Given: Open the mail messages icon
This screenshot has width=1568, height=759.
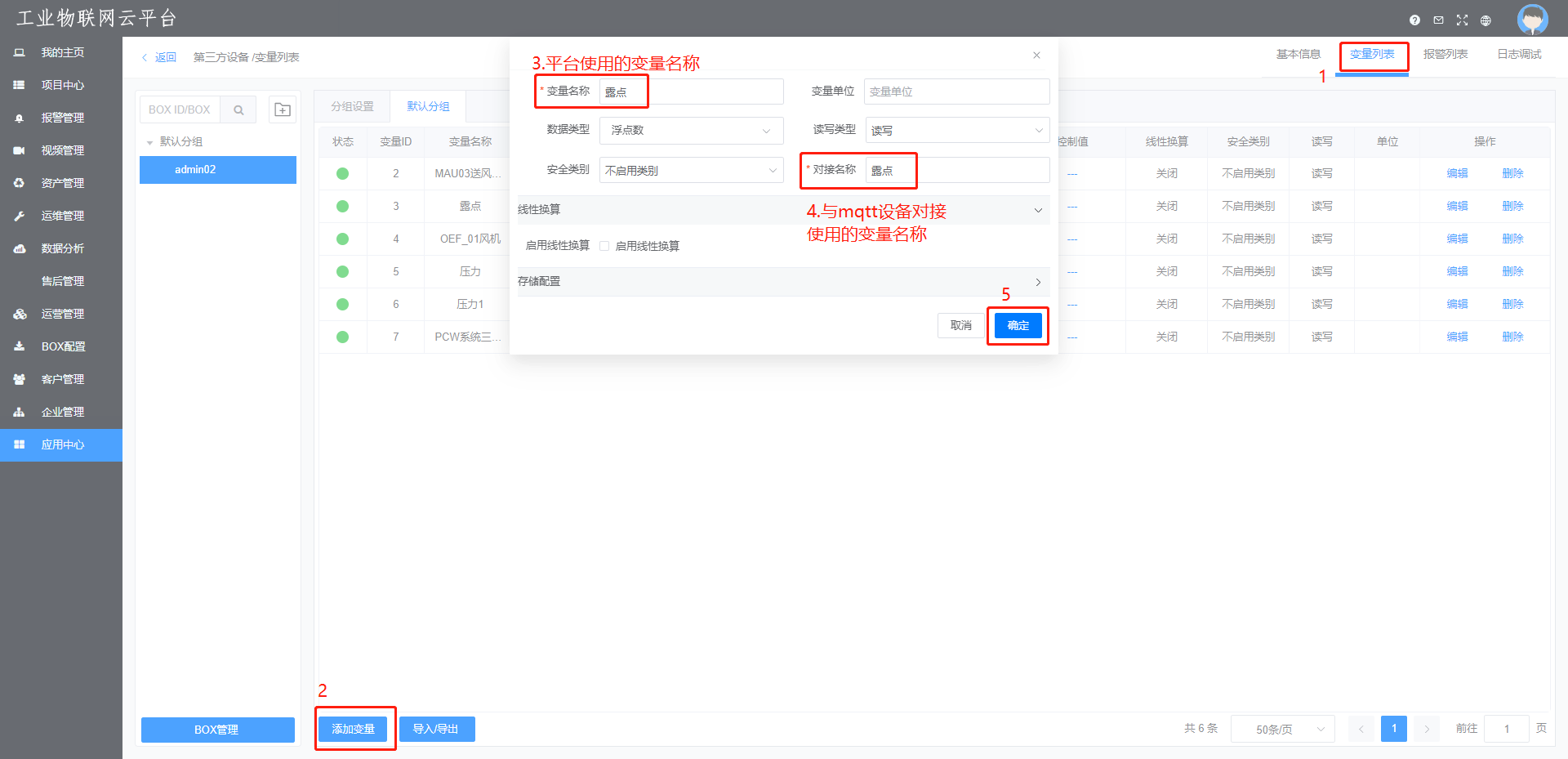Looking at the screenshot, I should [1438, 20].
